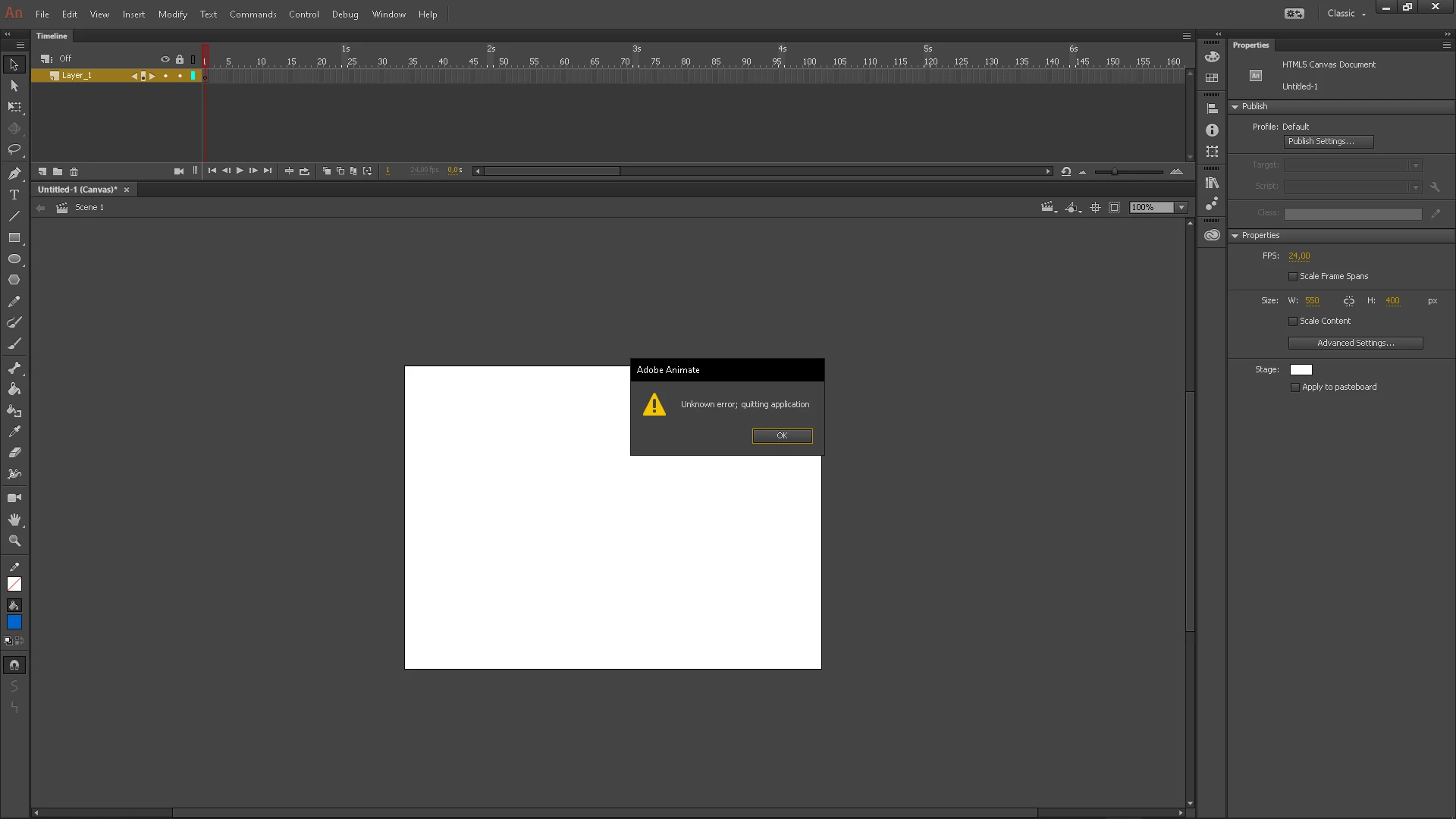Select the Hand tool
The height and width of the screenshot is (819, 1456).
pyautogui.click(x=14, y=519)
